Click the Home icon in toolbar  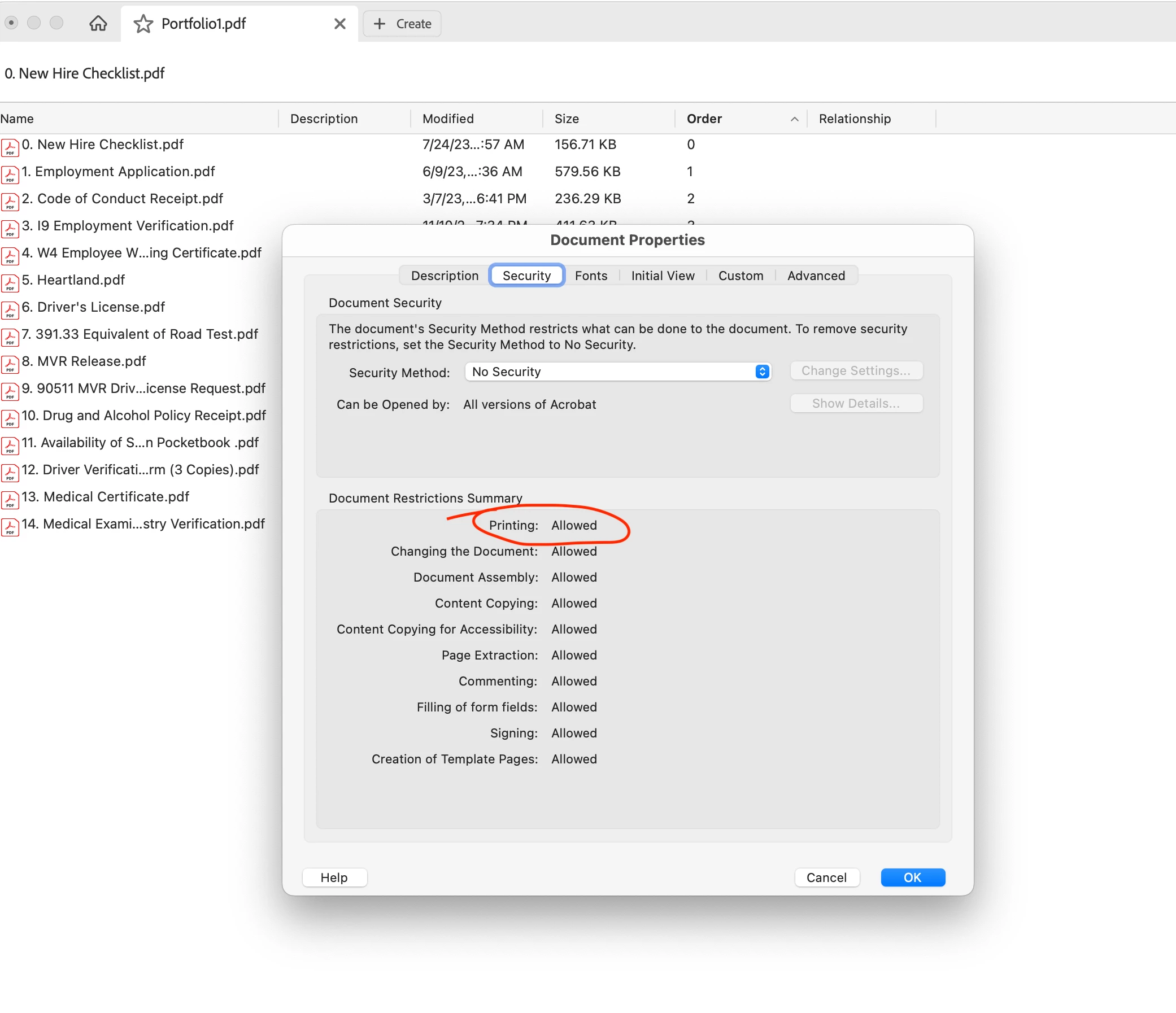[98, 23]
